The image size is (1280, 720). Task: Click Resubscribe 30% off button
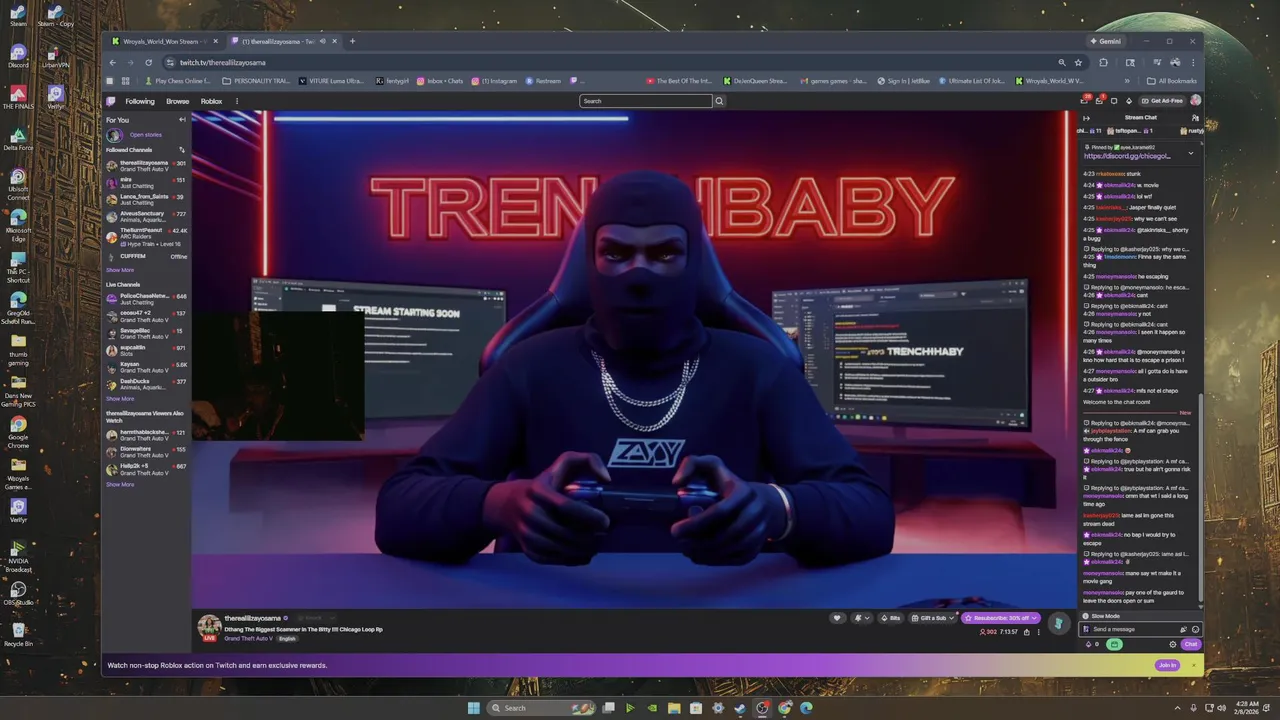pyautogui.click(x=1001, y=618)
